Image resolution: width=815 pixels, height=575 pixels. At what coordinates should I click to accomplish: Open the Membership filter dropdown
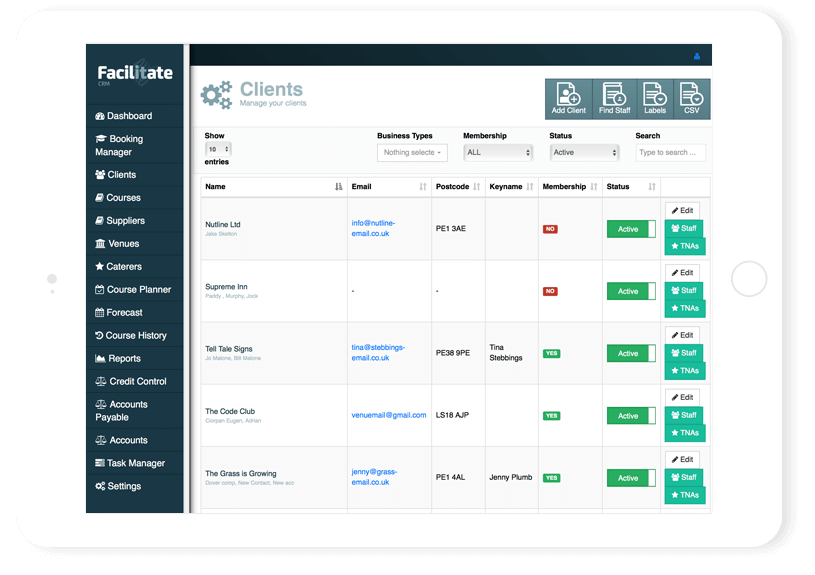click(498, 153)
